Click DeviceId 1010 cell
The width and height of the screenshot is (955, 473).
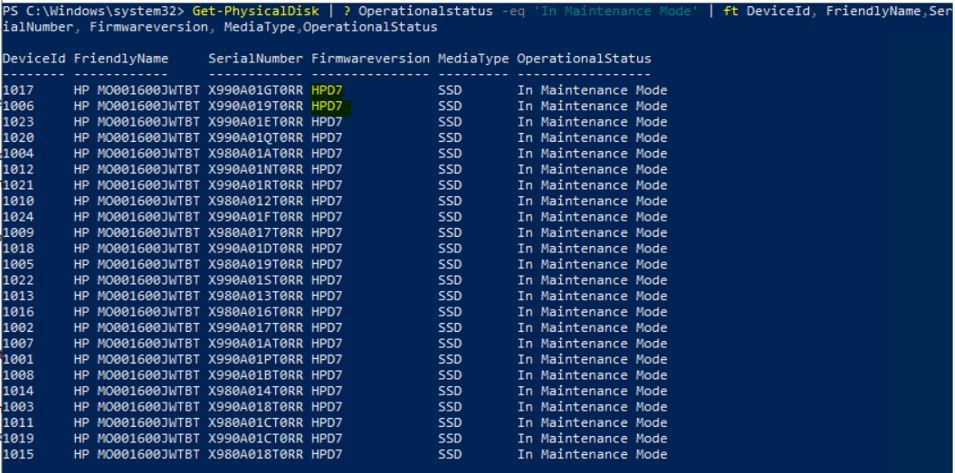[18, 201]
